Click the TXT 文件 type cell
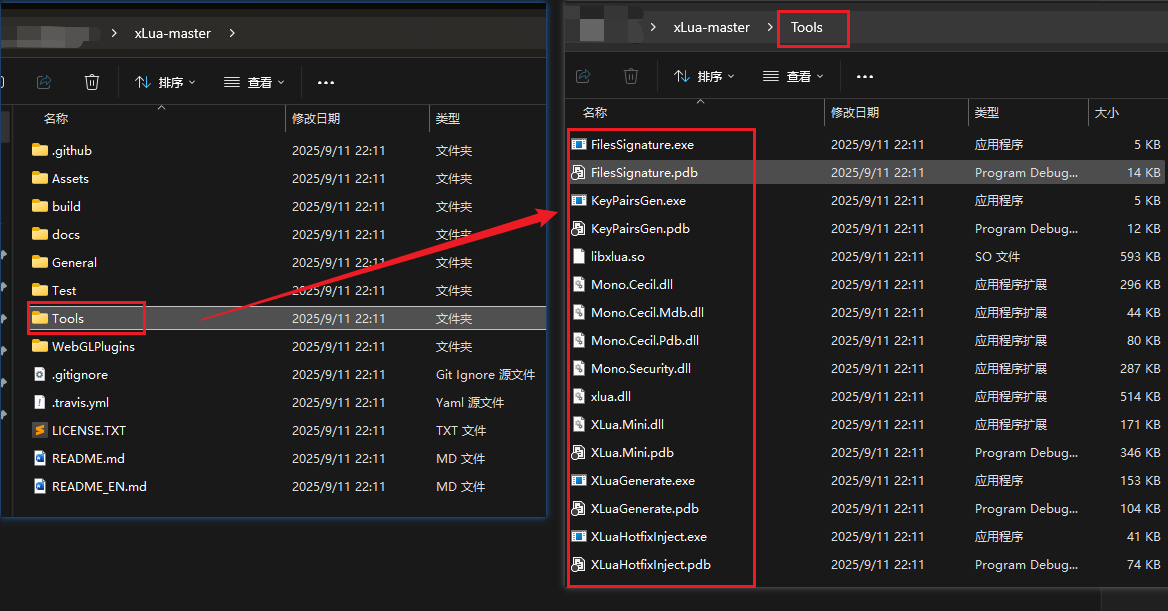Viewport: 1168px width, 611px height. tap(460, 430)
